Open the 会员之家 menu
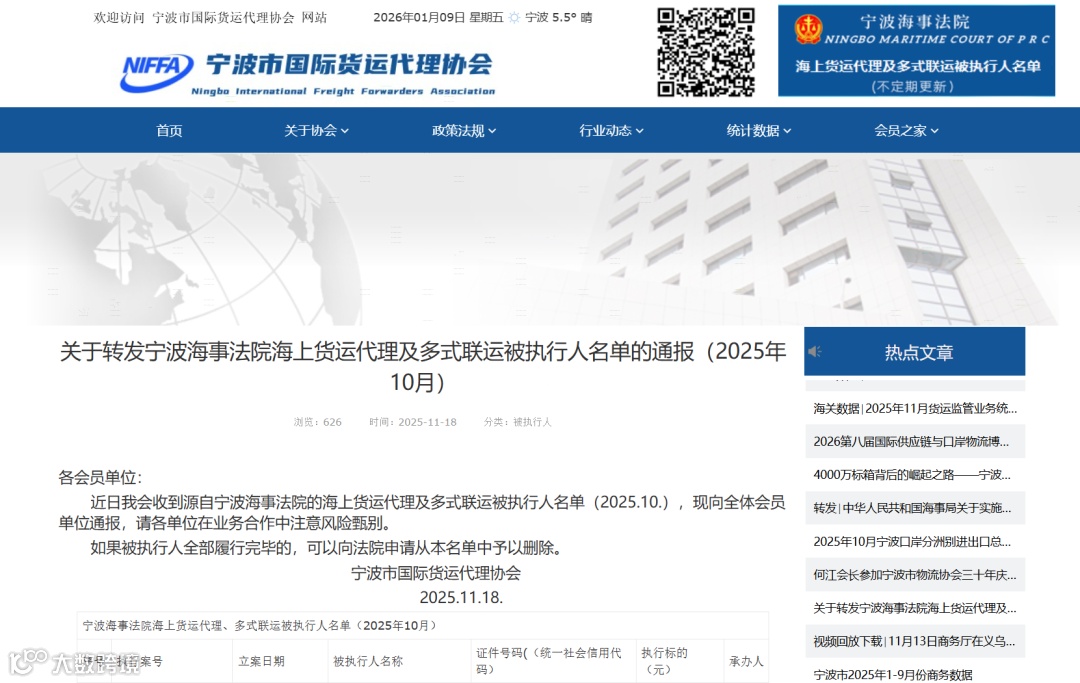Image resolution: width=1080 pixels, height=683 pixels. pos(906,130)
